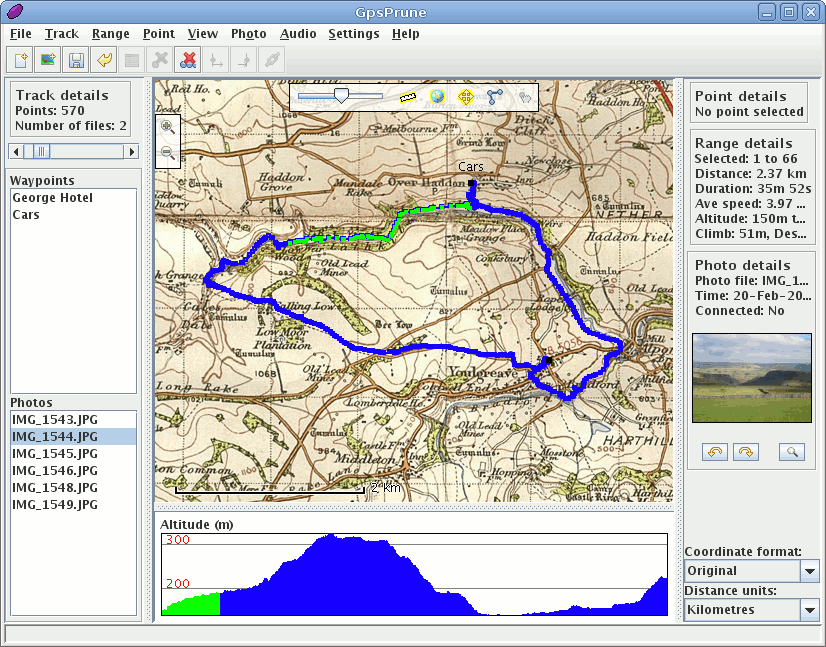Expand the Distance units dropdown
The width and height of the screenshot is (826, 647).
pyautogui.click(x=810, y=609)
